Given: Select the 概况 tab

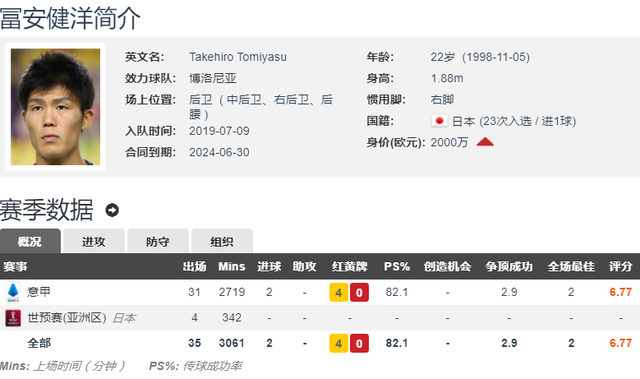Looking at the screenshot, I should (x=30, y=241).
